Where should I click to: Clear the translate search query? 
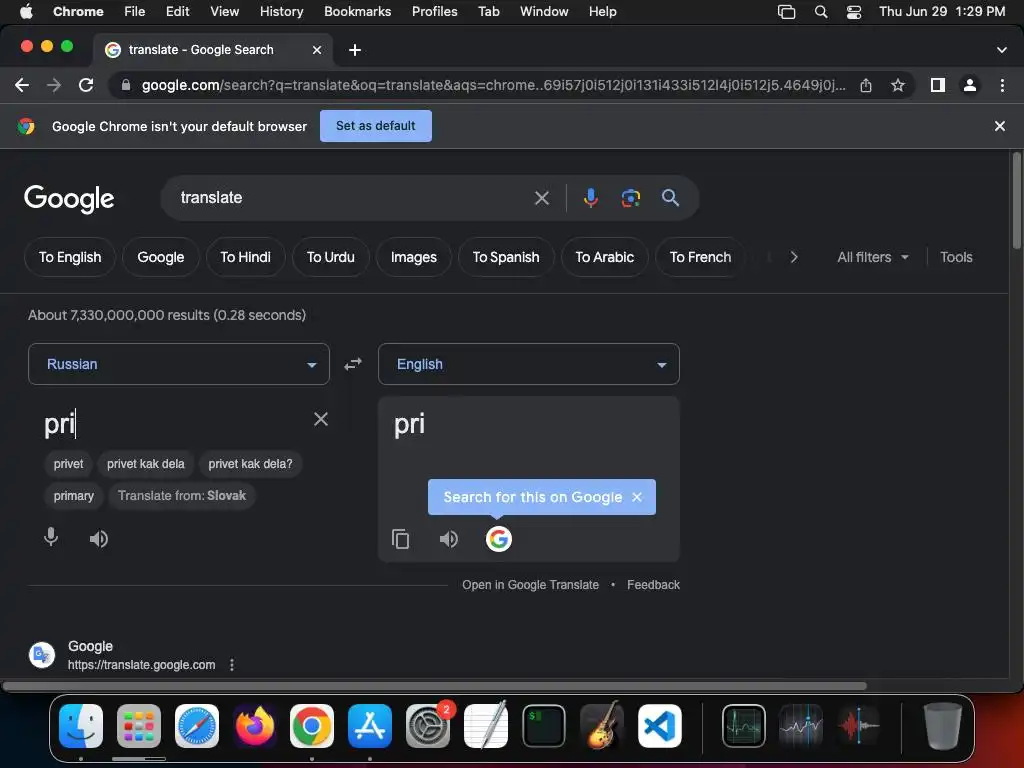click(541, 198)
